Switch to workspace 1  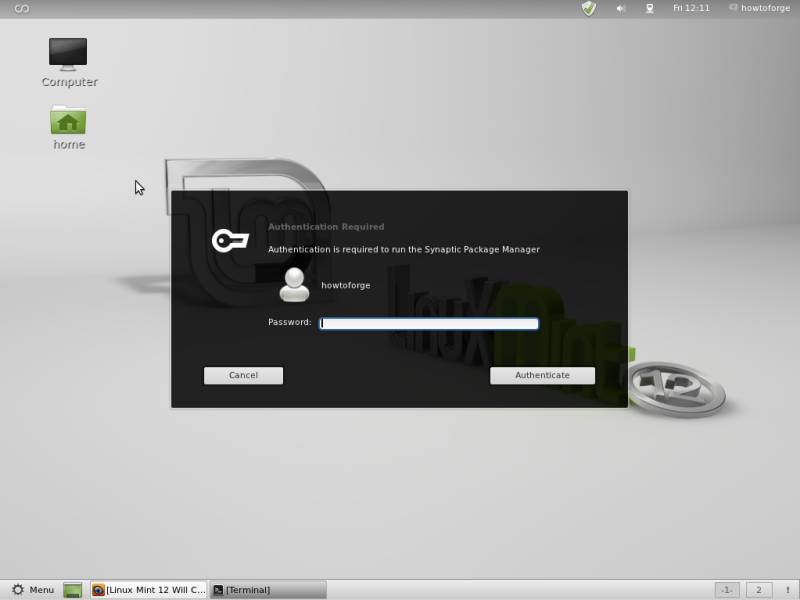(727, 590)
